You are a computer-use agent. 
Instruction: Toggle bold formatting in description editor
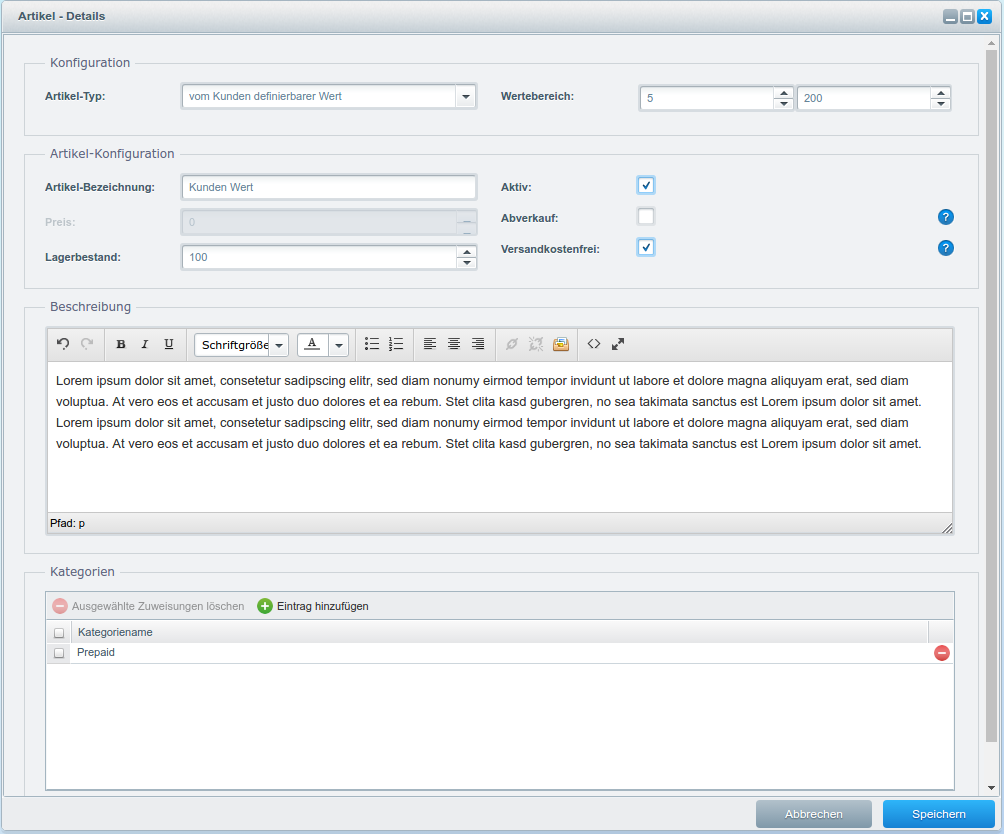coord(121,344)
